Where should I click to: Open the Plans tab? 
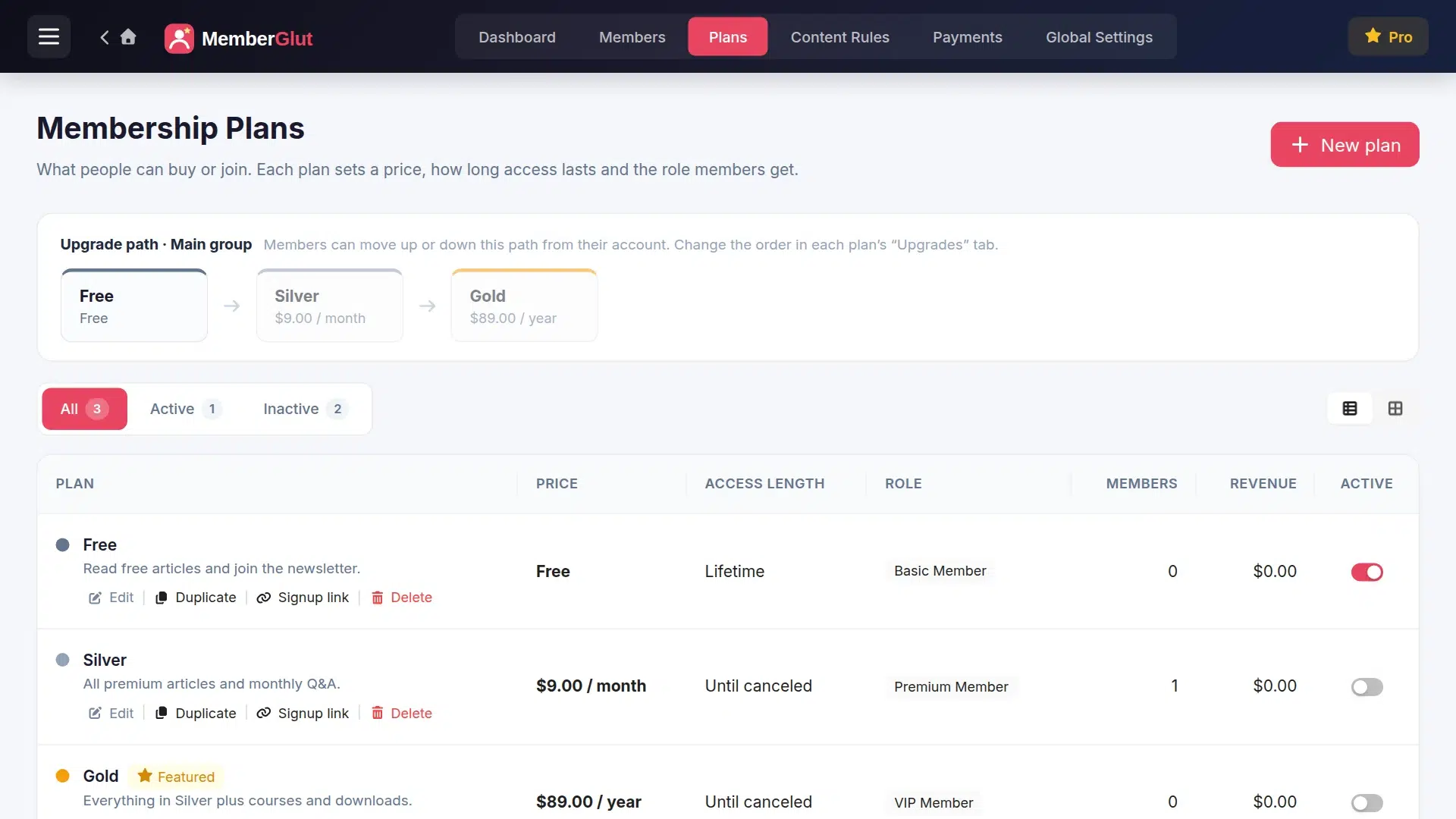coord(728,37)
